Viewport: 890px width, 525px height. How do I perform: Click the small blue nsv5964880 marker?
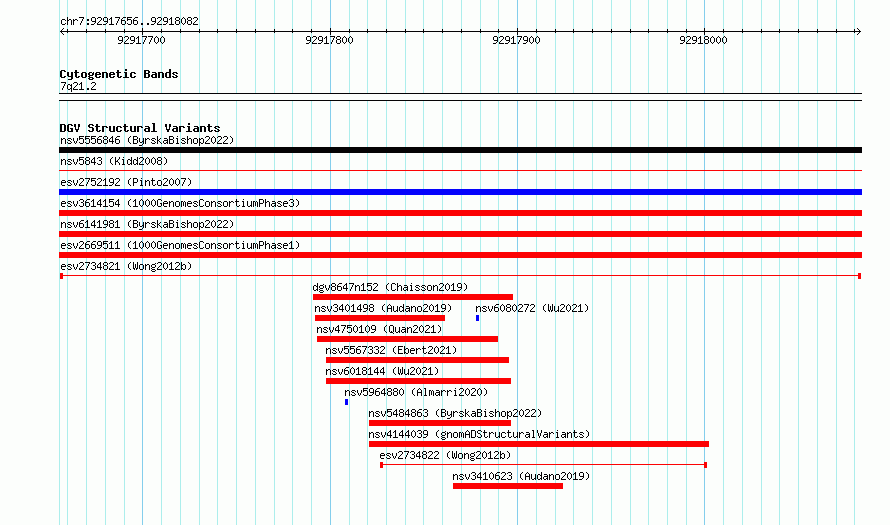(x=346, y=402)
